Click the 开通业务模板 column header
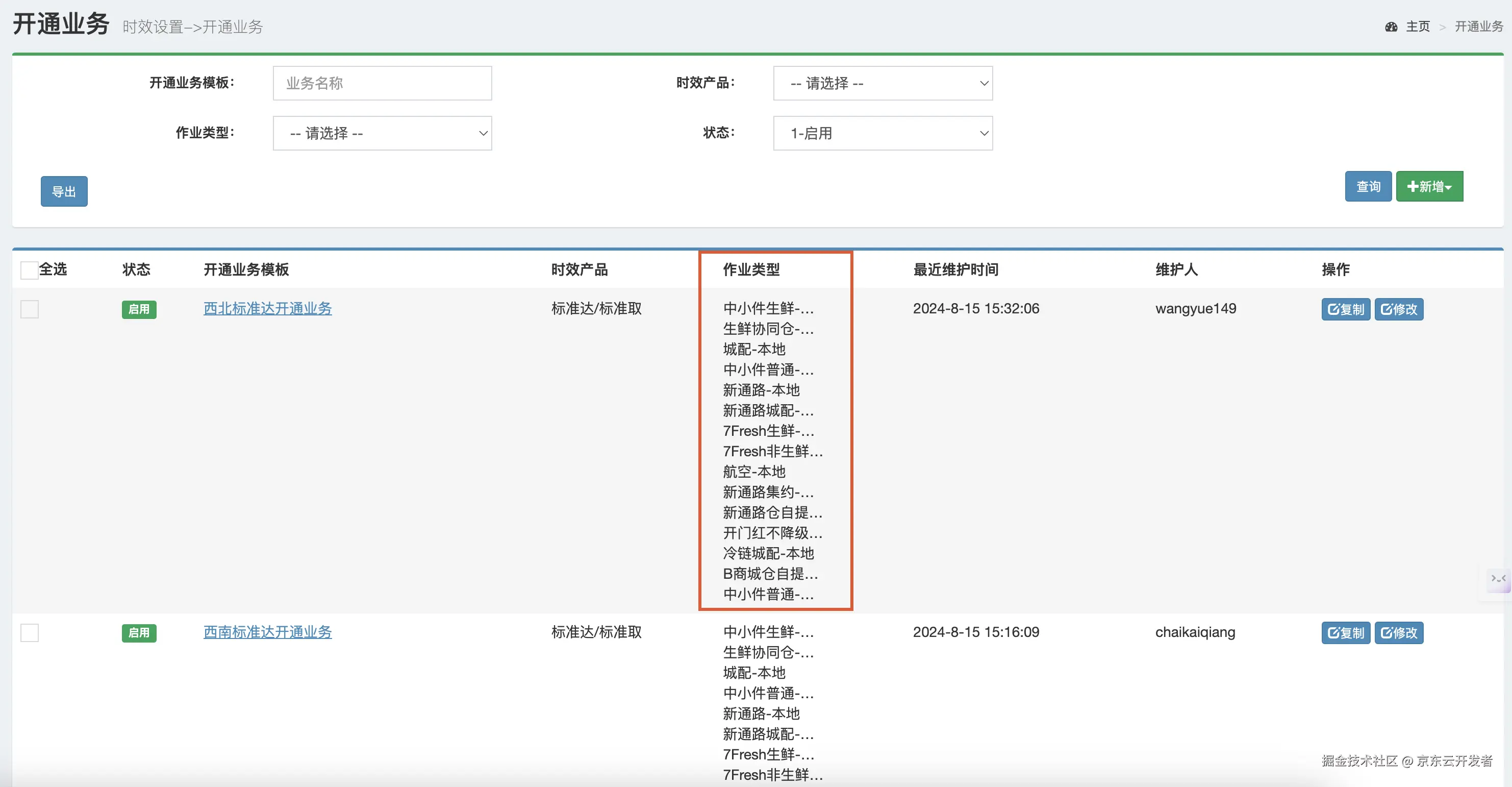Screen dimensions: 1512x787 (246, 269)
